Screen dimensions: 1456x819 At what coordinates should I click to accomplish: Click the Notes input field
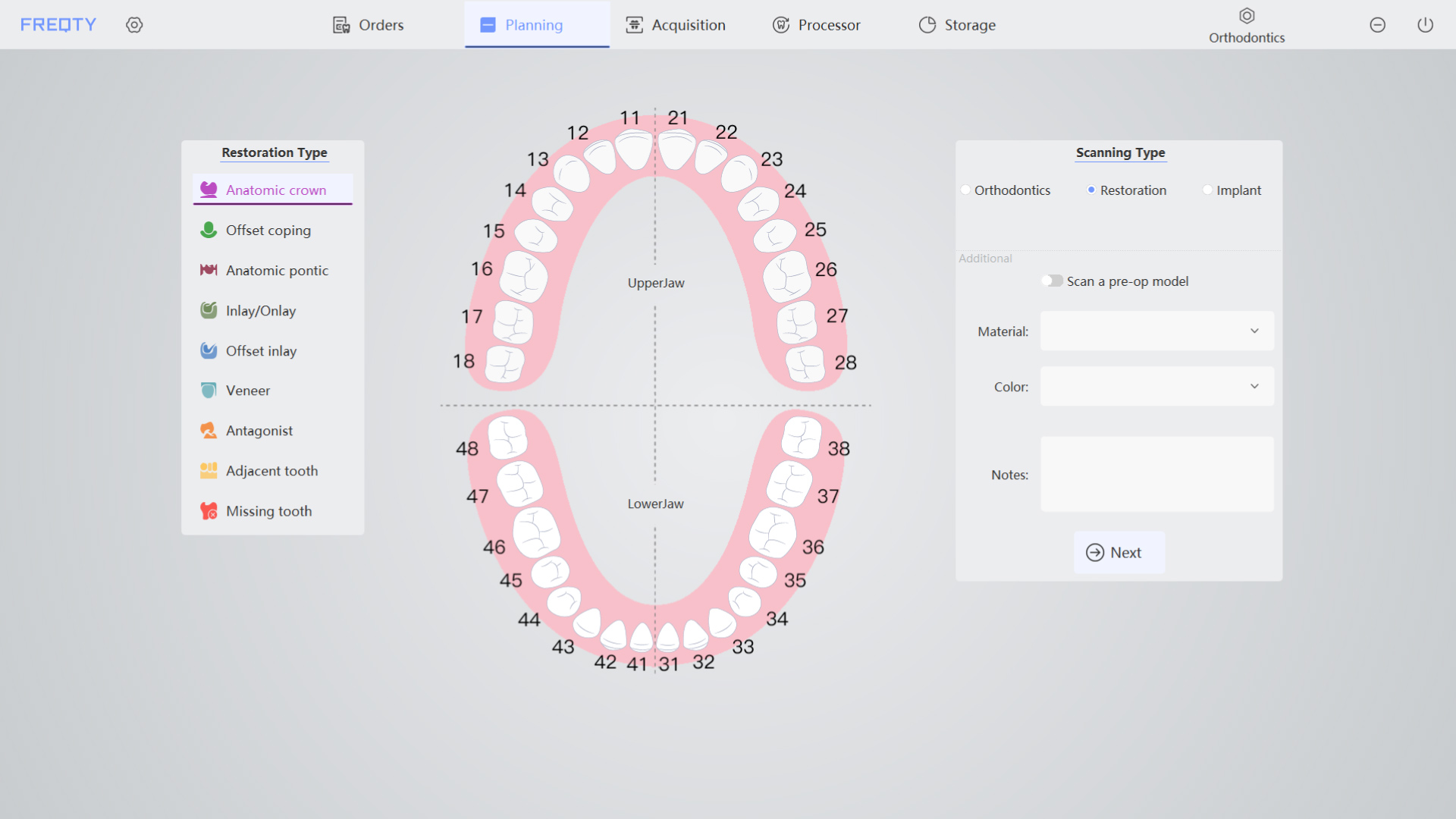1158,475
